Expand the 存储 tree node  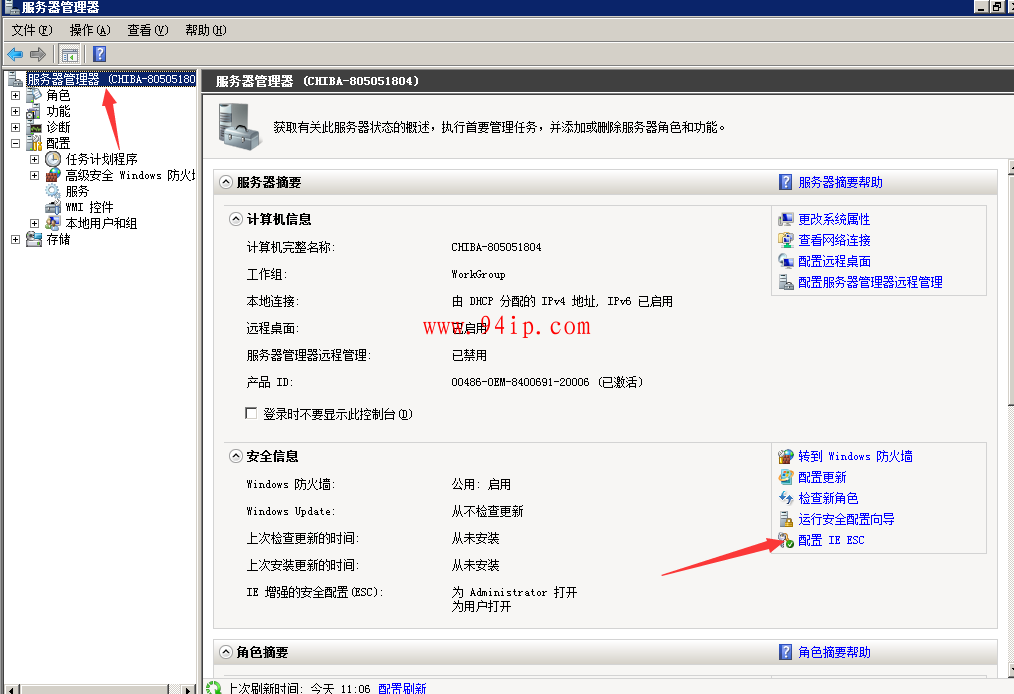click(16, 239)
